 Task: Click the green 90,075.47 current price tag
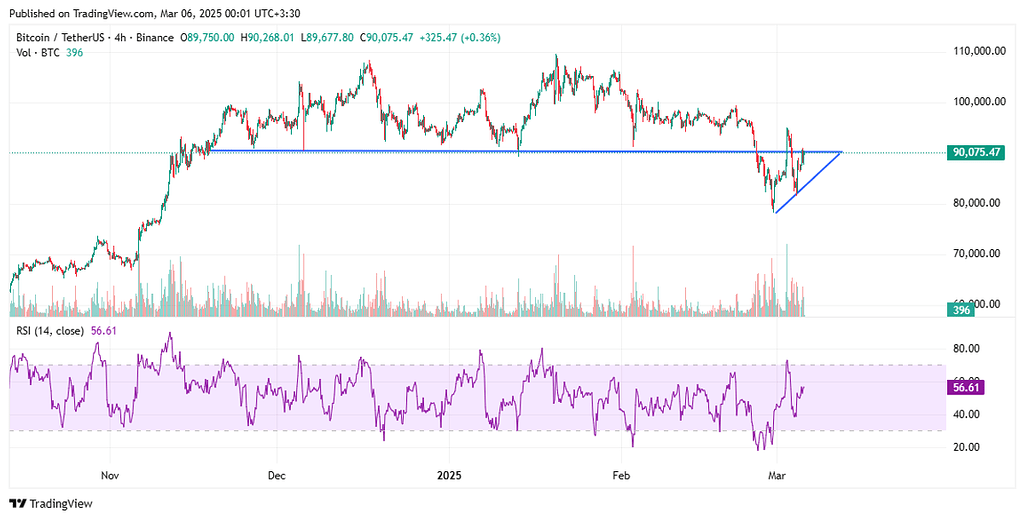(x=977, y=152)
